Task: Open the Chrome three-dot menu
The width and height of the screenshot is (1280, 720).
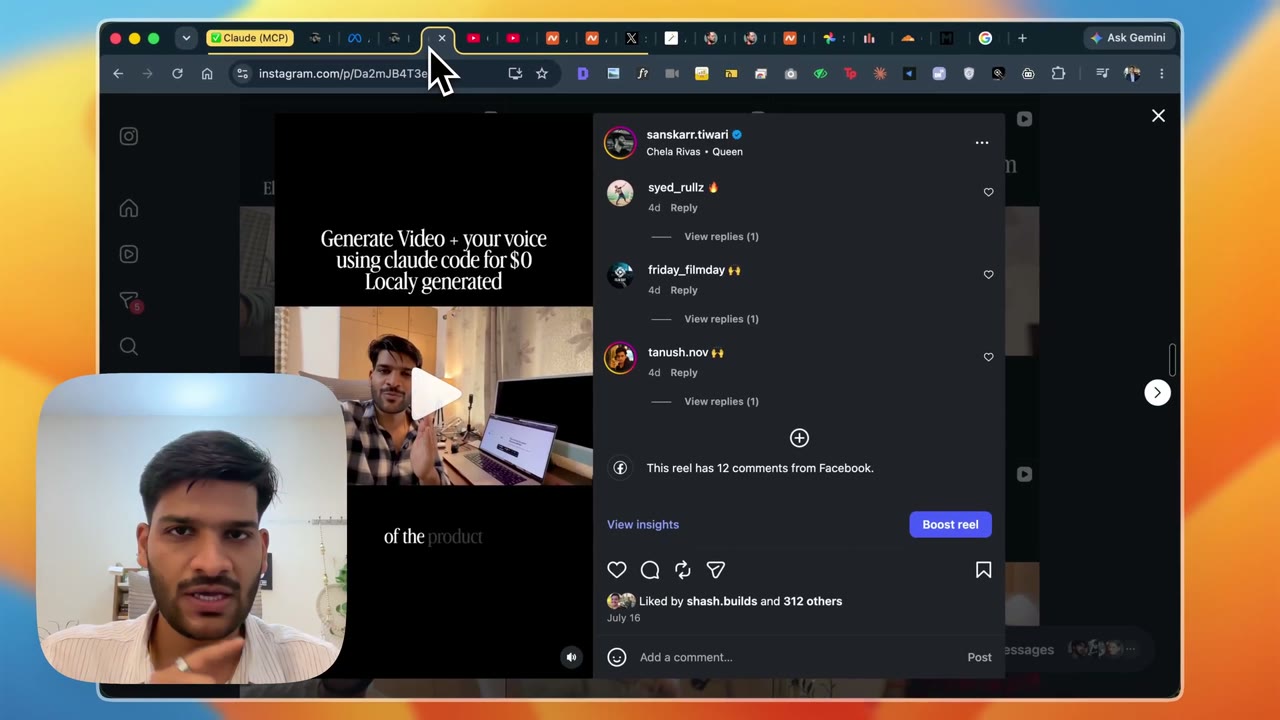Action: coord(1161,73)
